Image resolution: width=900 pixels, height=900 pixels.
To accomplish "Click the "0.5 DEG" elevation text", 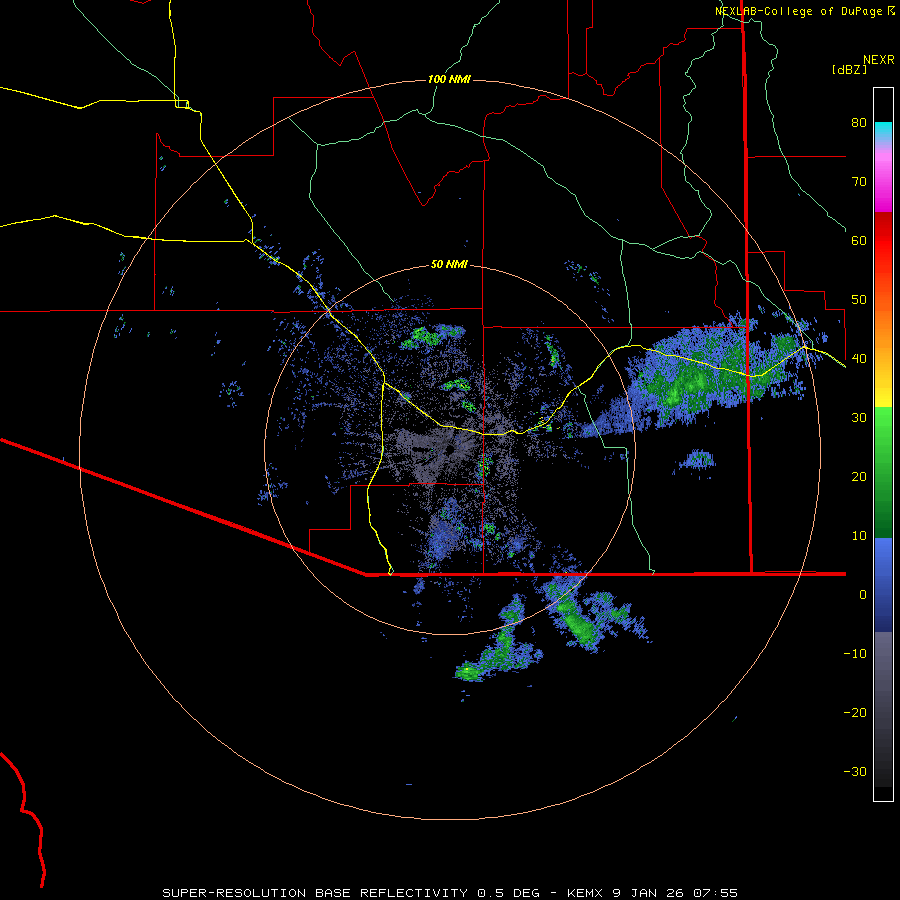I will coord(509,893).
